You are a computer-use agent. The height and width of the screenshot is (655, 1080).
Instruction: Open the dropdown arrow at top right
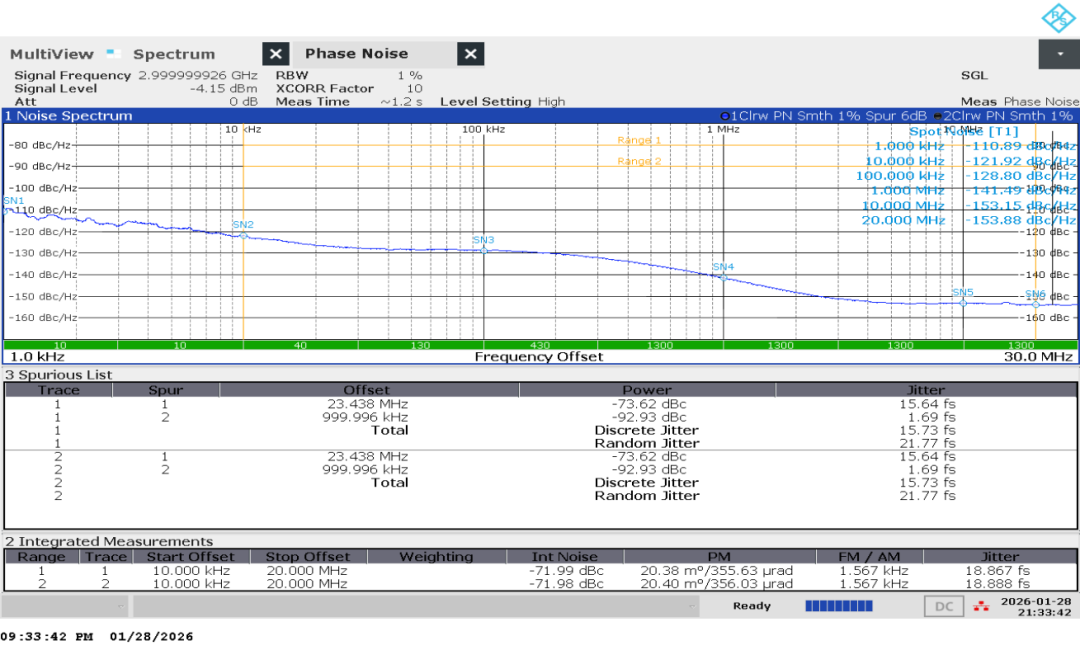click(1059, 54)
